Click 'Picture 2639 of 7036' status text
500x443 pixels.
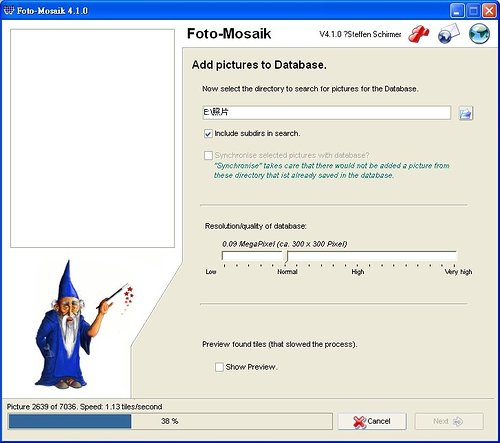click(84, 407)
